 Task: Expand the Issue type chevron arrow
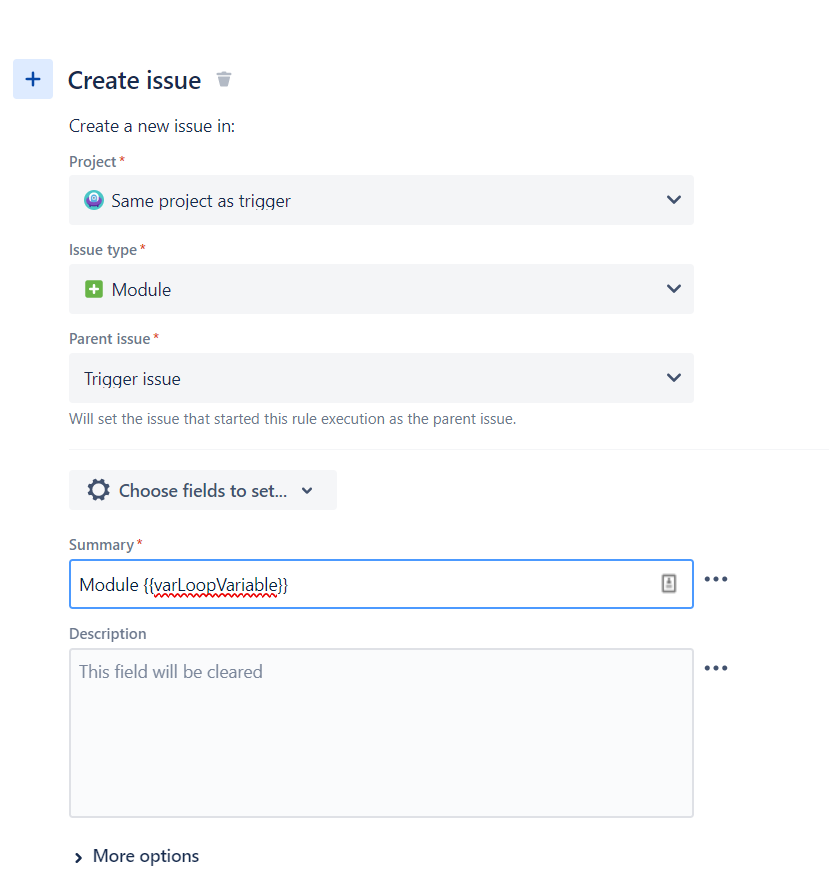(673, 289)
